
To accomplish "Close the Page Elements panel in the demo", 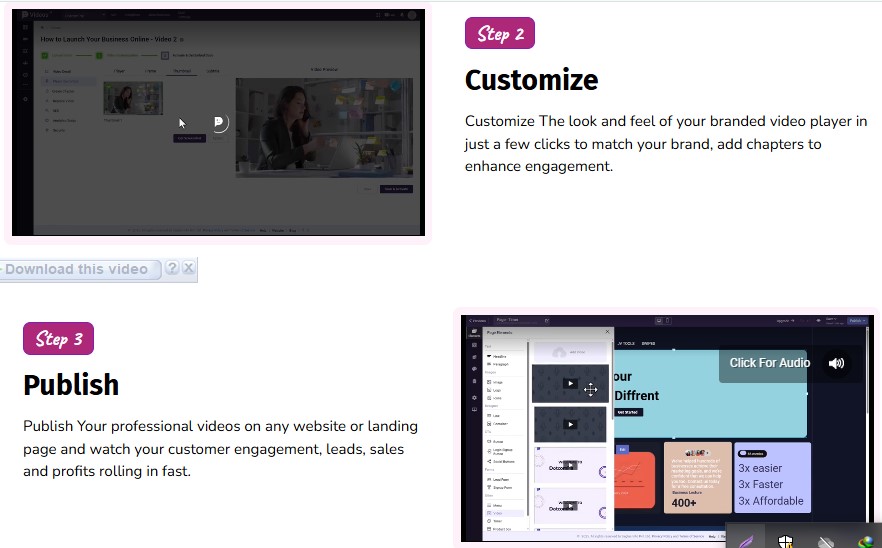I will [607, 331].
